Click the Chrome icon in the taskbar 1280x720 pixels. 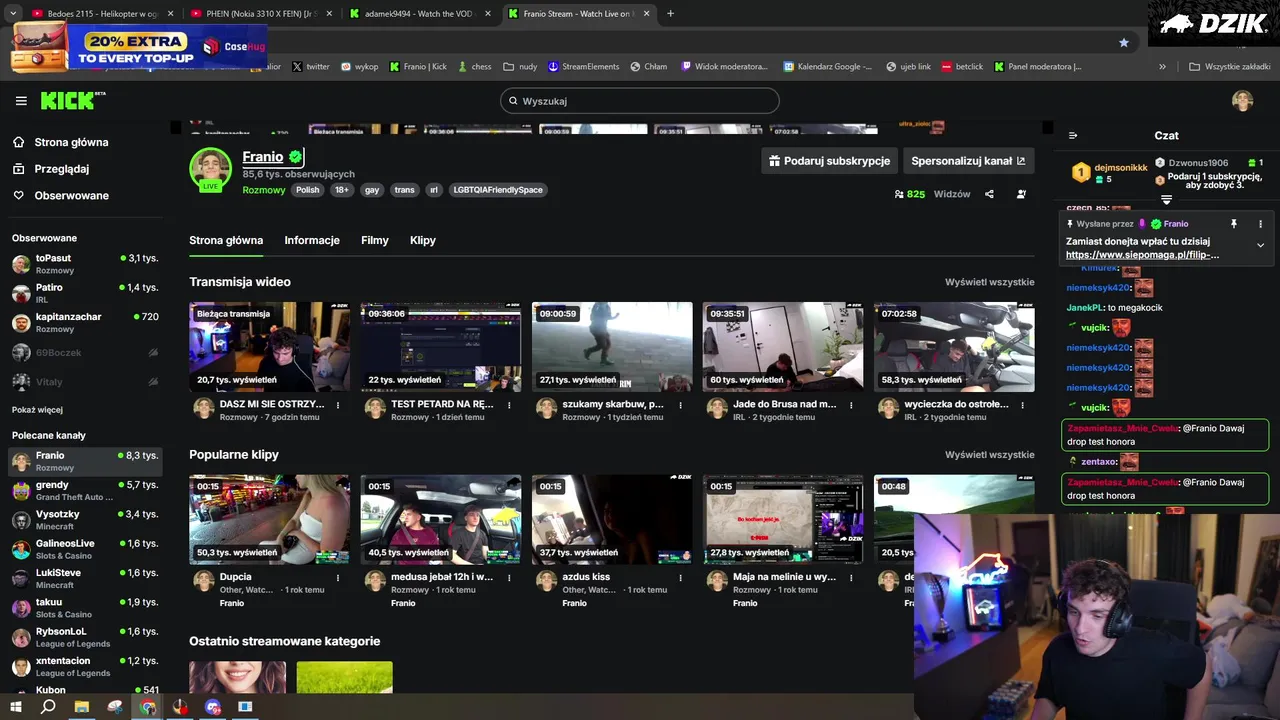pos(148,707)
